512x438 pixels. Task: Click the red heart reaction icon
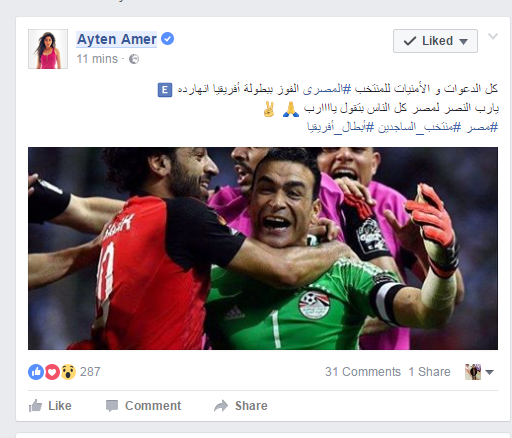click(52, 372)
